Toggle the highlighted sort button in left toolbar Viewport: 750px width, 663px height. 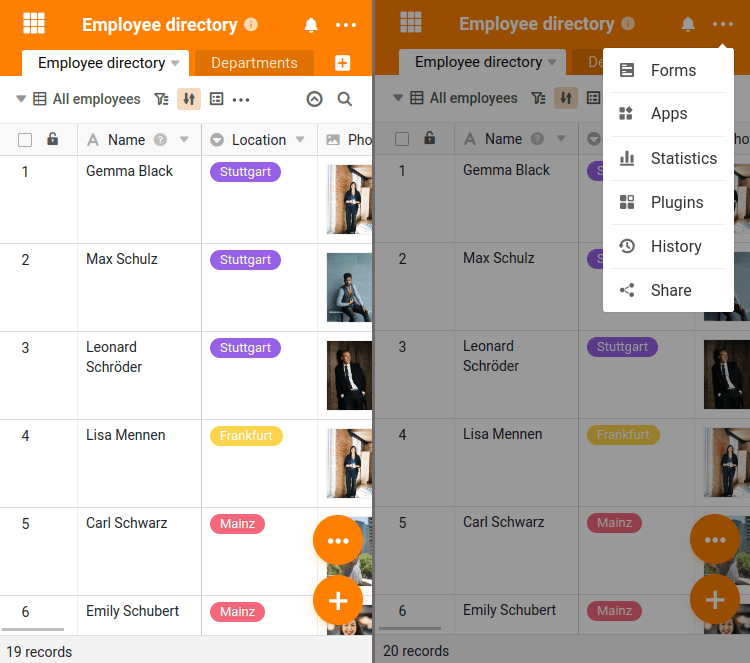(189, 99)
